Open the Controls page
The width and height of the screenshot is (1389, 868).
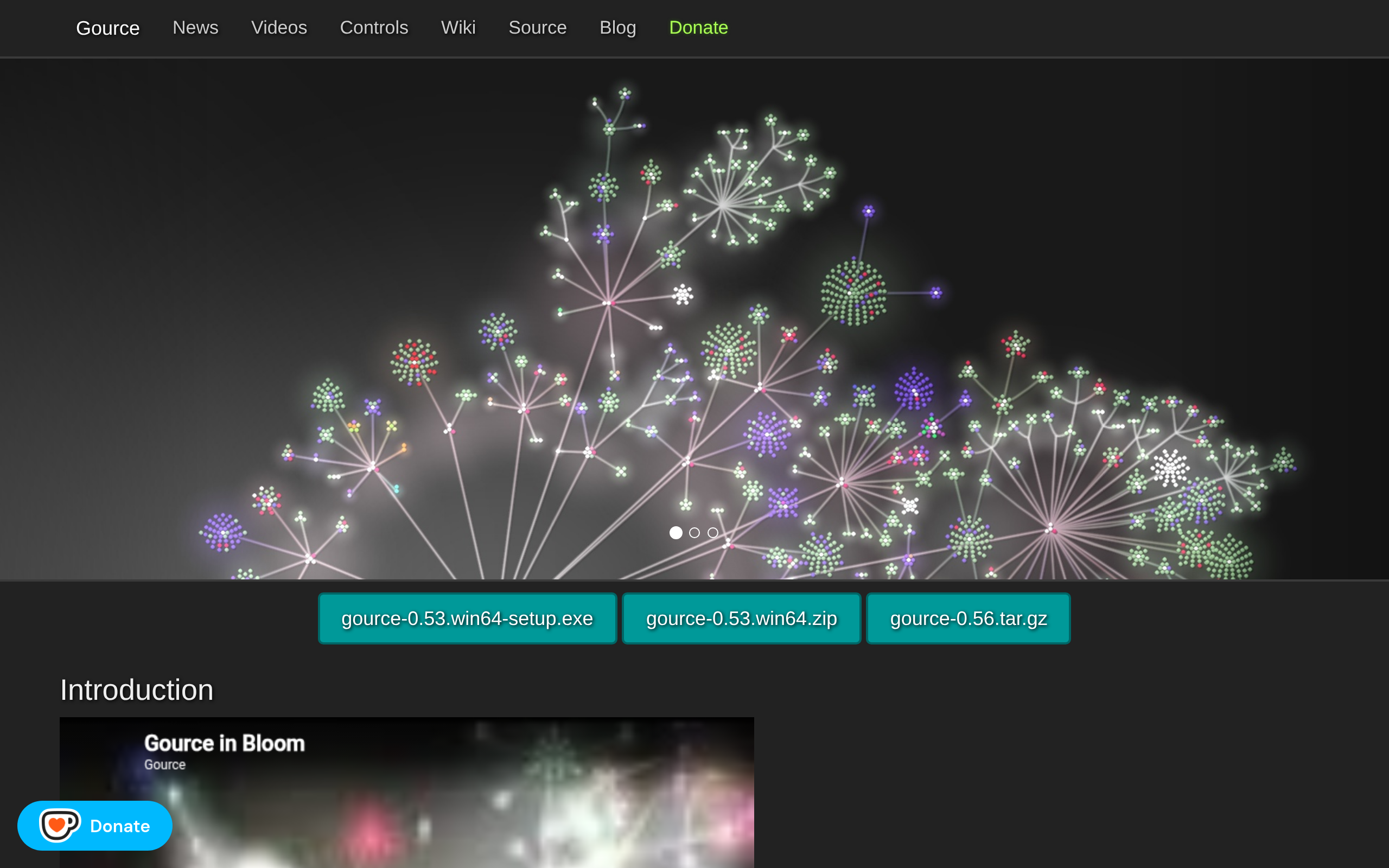[374, 28]
